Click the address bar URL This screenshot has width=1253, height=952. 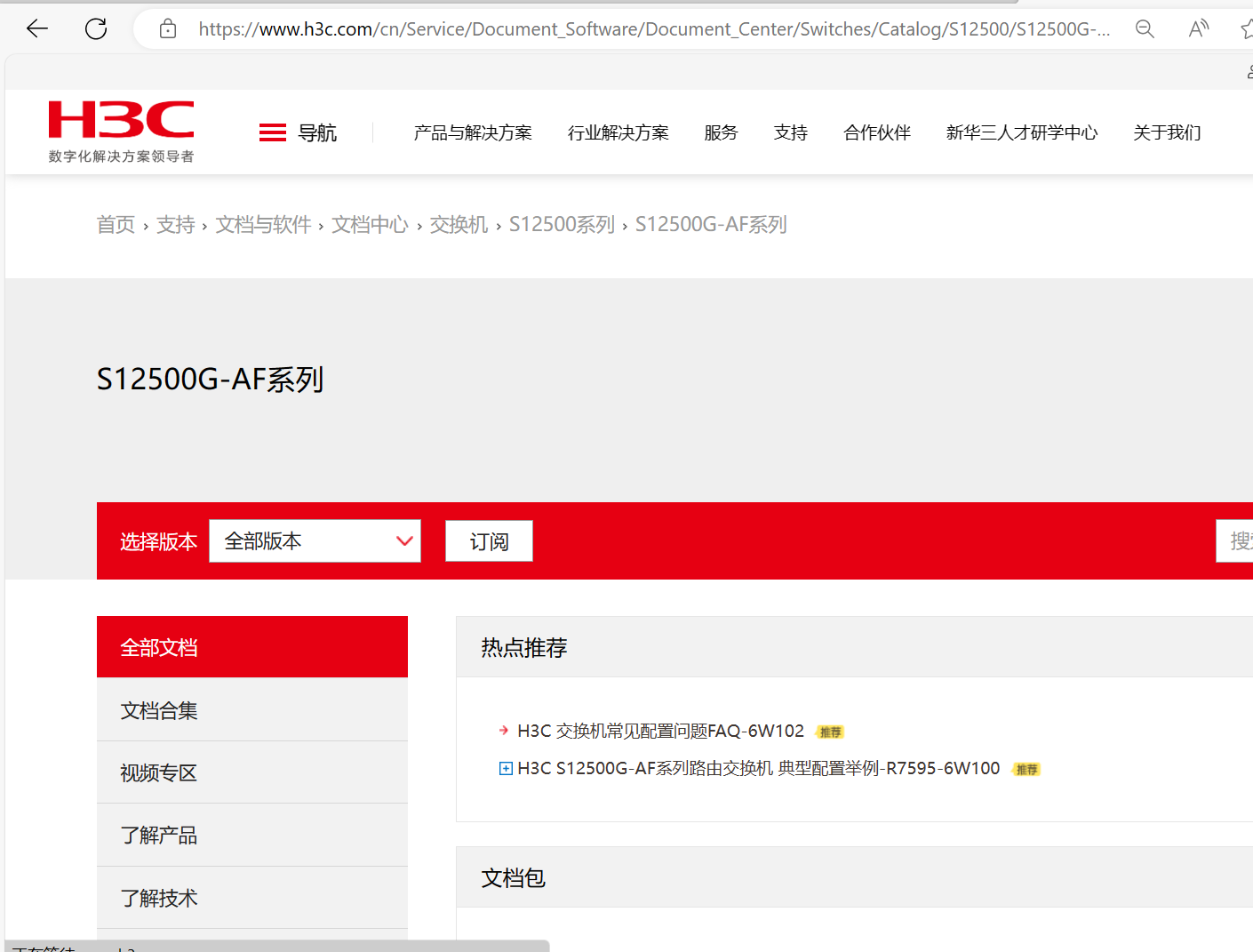[654, 29]
